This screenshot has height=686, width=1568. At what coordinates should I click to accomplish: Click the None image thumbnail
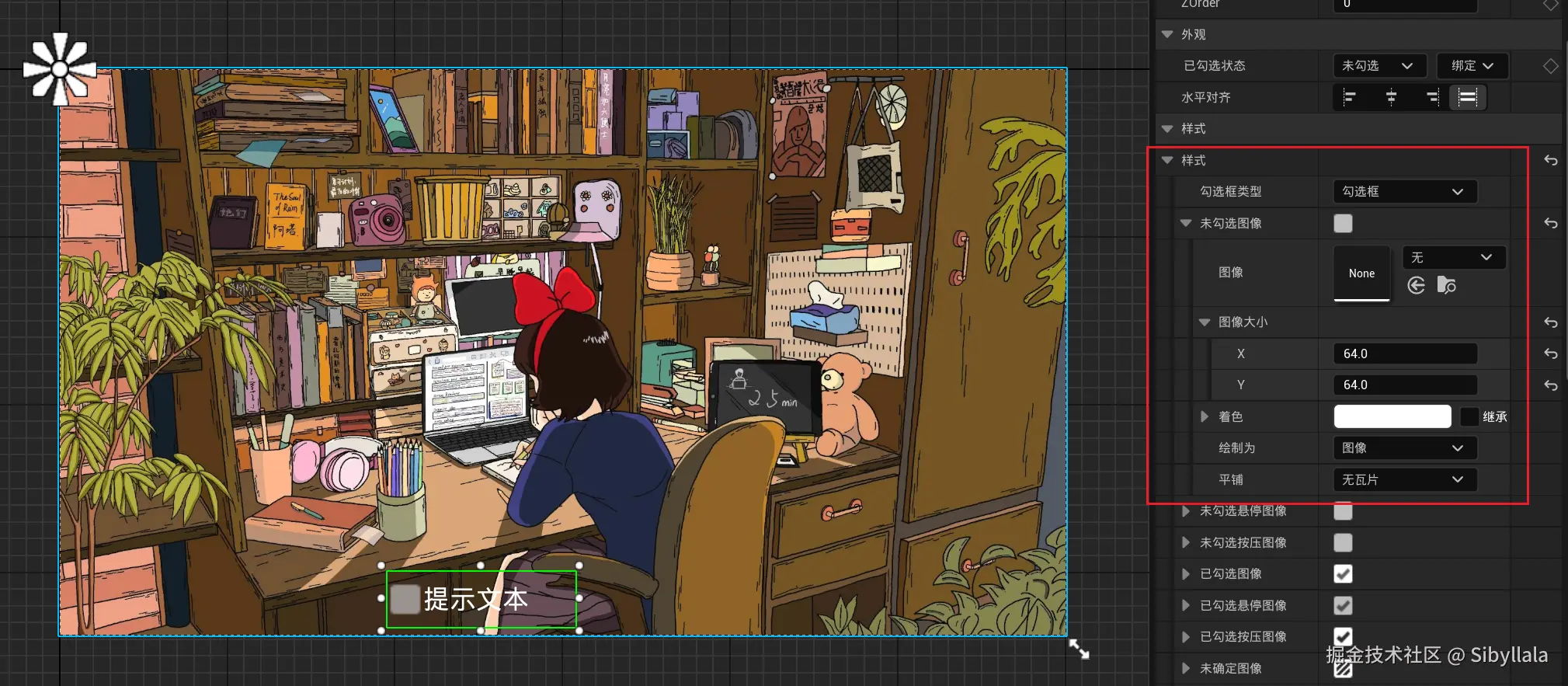tap(1361, 273)
